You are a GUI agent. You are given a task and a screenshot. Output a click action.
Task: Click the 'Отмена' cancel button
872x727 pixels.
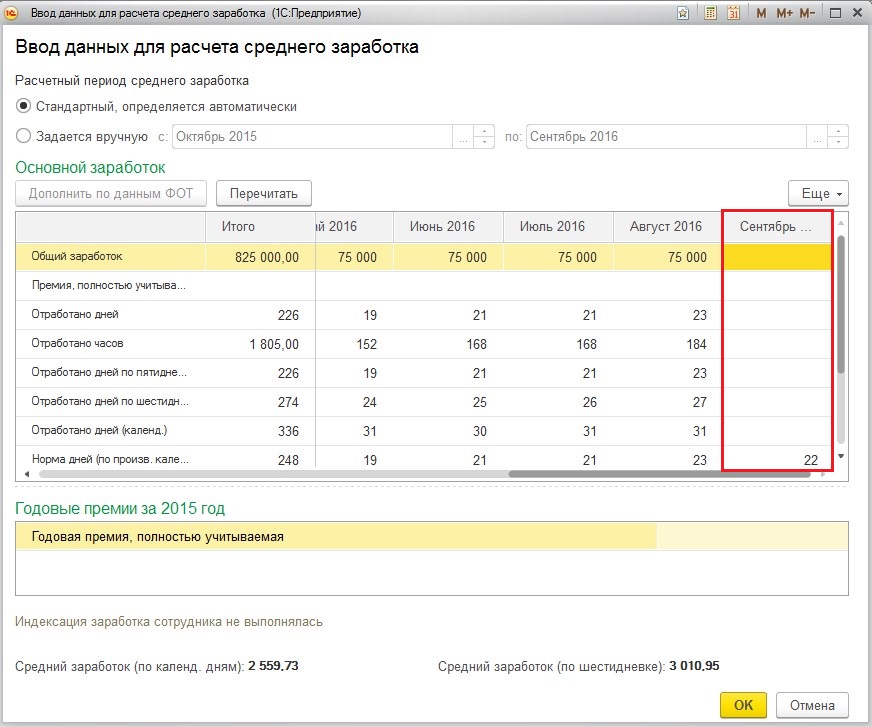pos(812,705)
